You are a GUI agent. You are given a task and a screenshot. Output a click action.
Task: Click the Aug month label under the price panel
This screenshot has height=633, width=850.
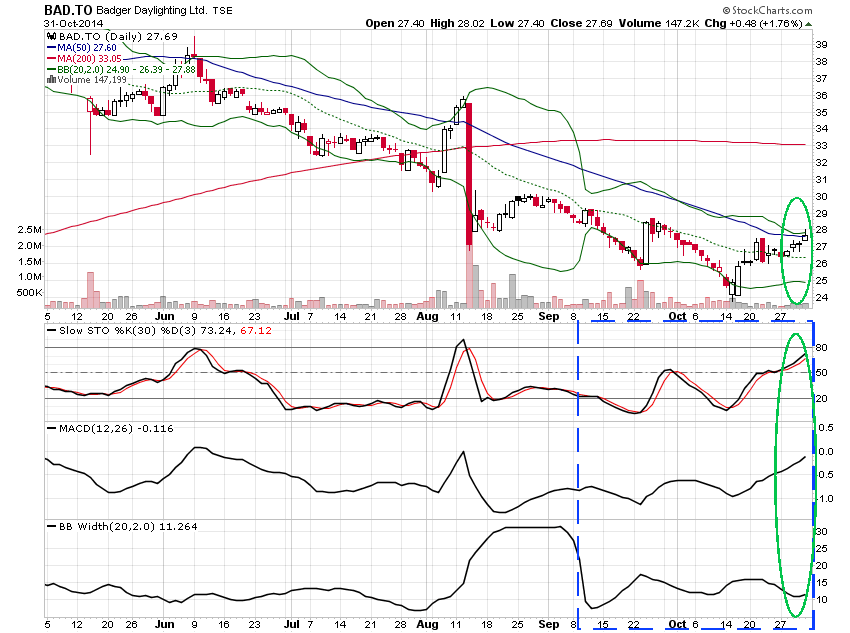tap(427, 316)
